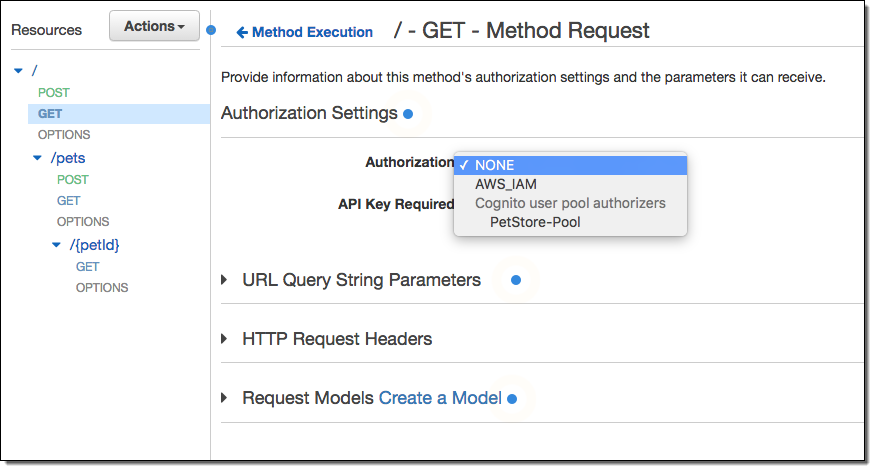Open the Create a Model link
875x471 pixels.
point(440,398)
